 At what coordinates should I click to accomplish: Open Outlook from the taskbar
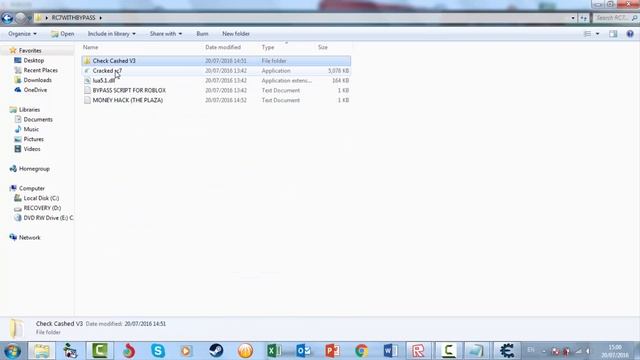click(x=303, y=351)
